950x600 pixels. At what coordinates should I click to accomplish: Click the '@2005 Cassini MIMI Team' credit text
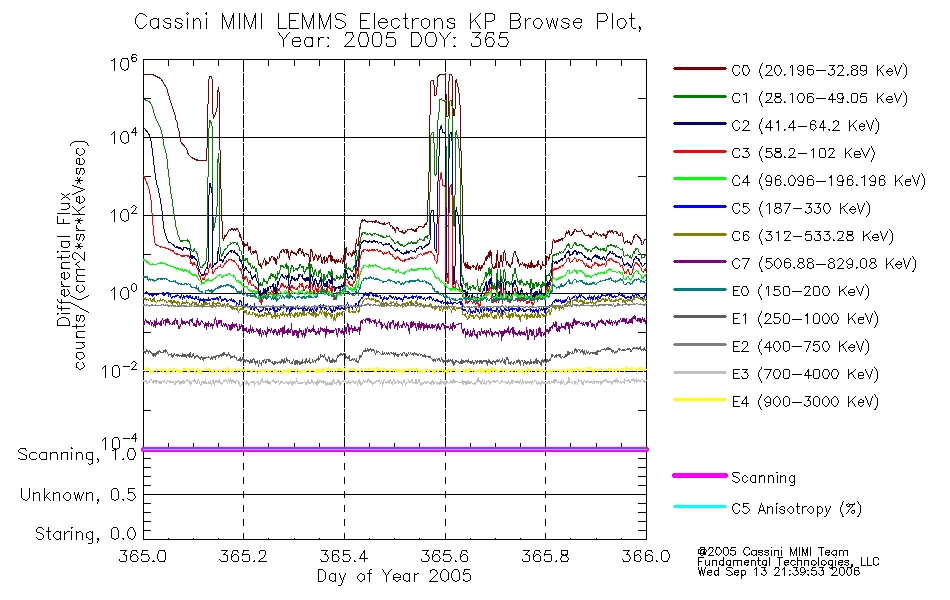[773, 552]
